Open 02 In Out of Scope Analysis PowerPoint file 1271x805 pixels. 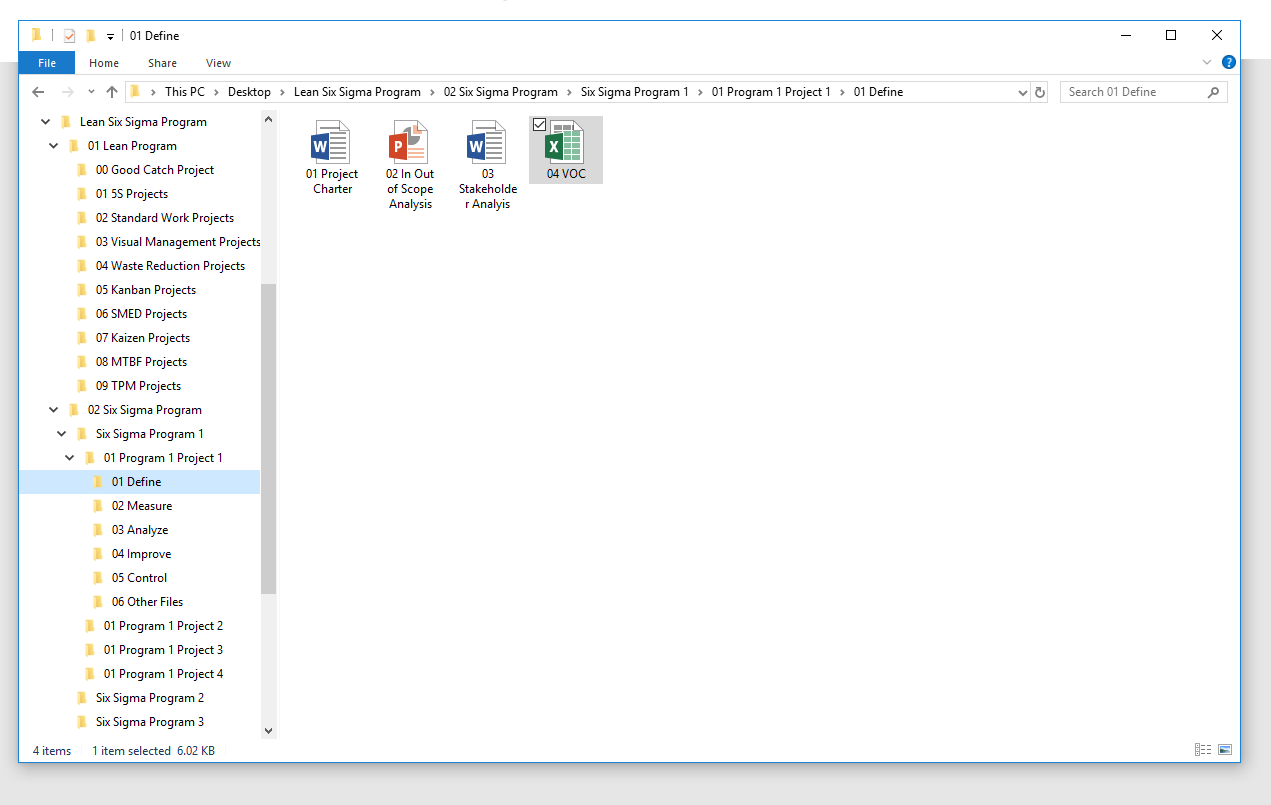click(410, 166)
